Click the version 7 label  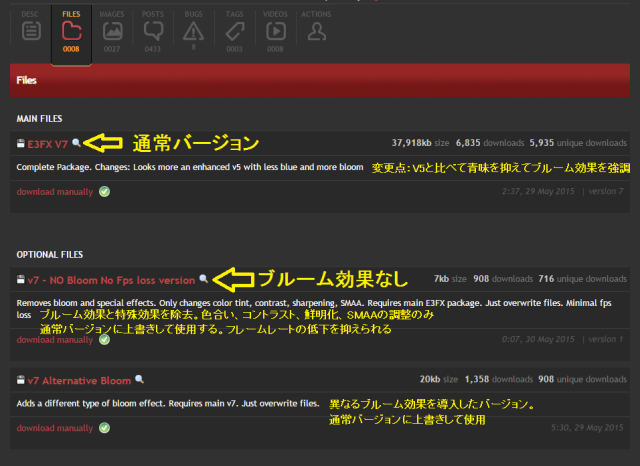606,191
